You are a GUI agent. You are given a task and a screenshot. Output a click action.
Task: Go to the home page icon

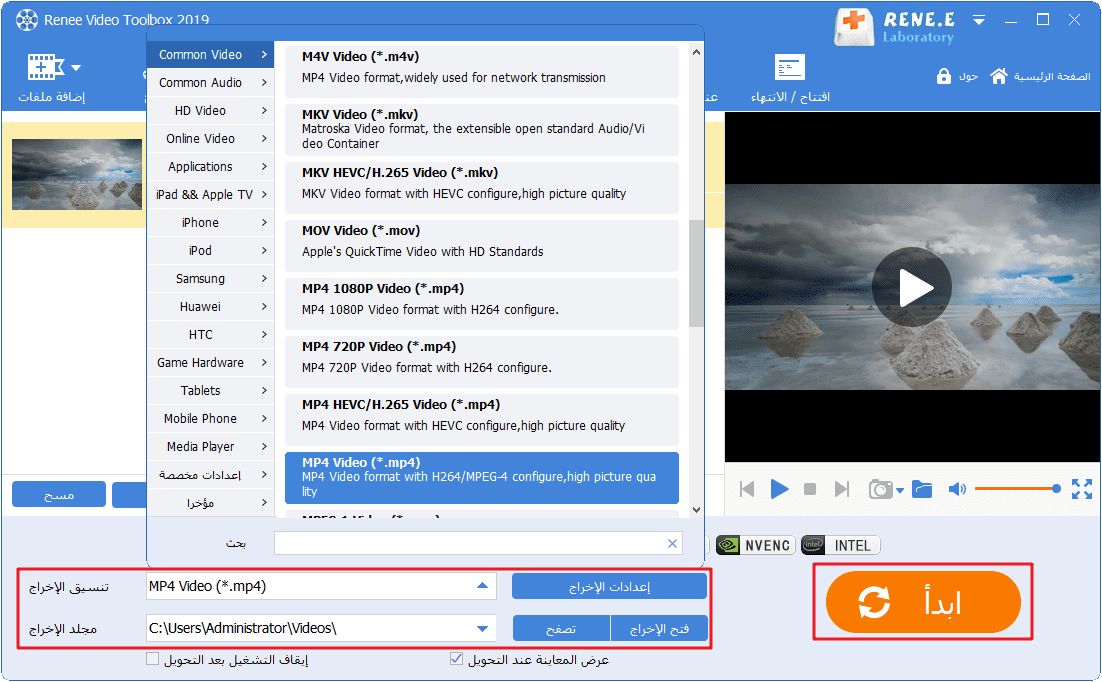999,75
